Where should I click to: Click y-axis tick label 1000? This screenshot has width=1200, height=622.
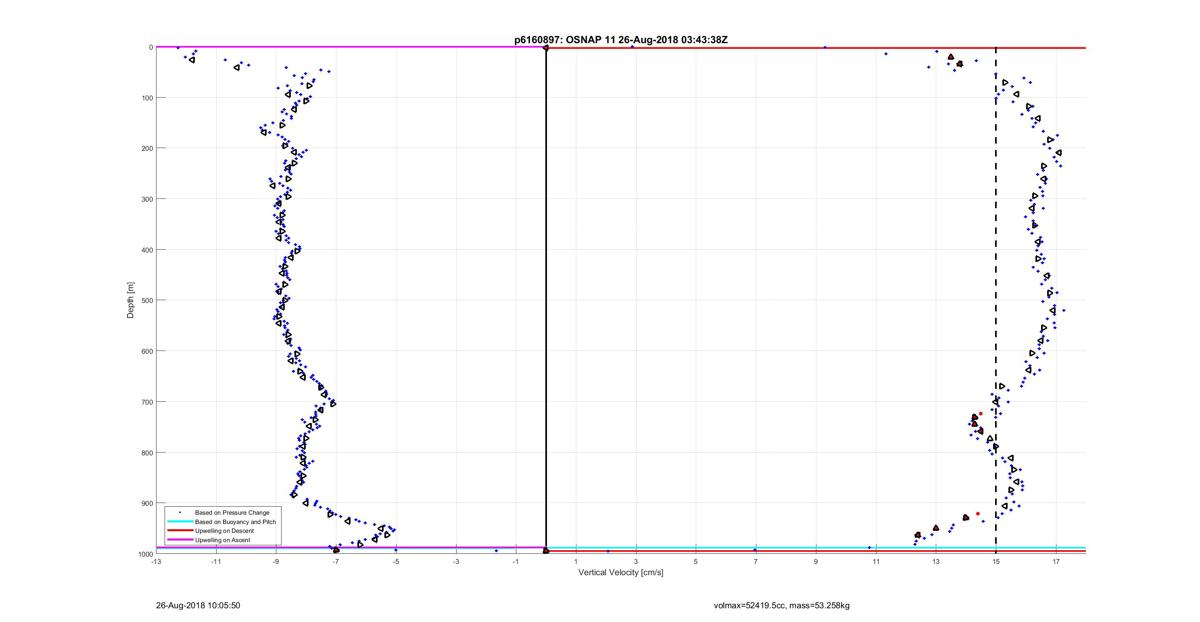[x=145, y=553]
